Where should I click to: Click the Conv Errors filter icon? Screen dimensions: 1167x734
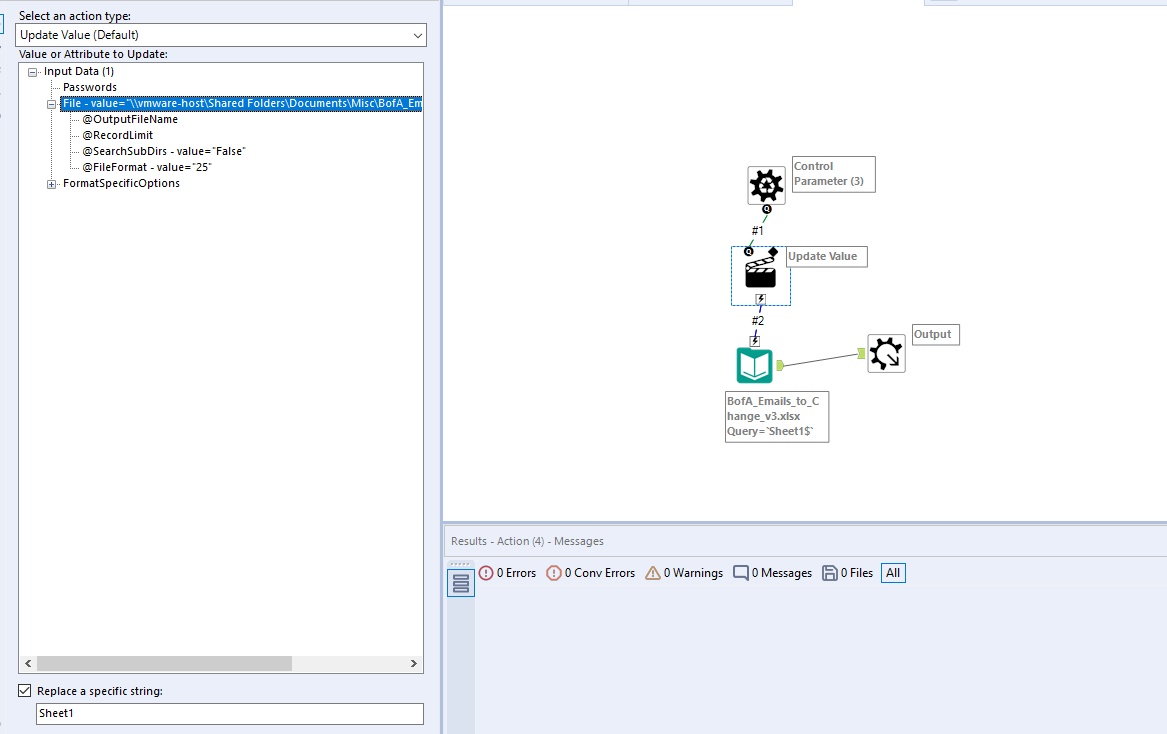coord(555,573)
